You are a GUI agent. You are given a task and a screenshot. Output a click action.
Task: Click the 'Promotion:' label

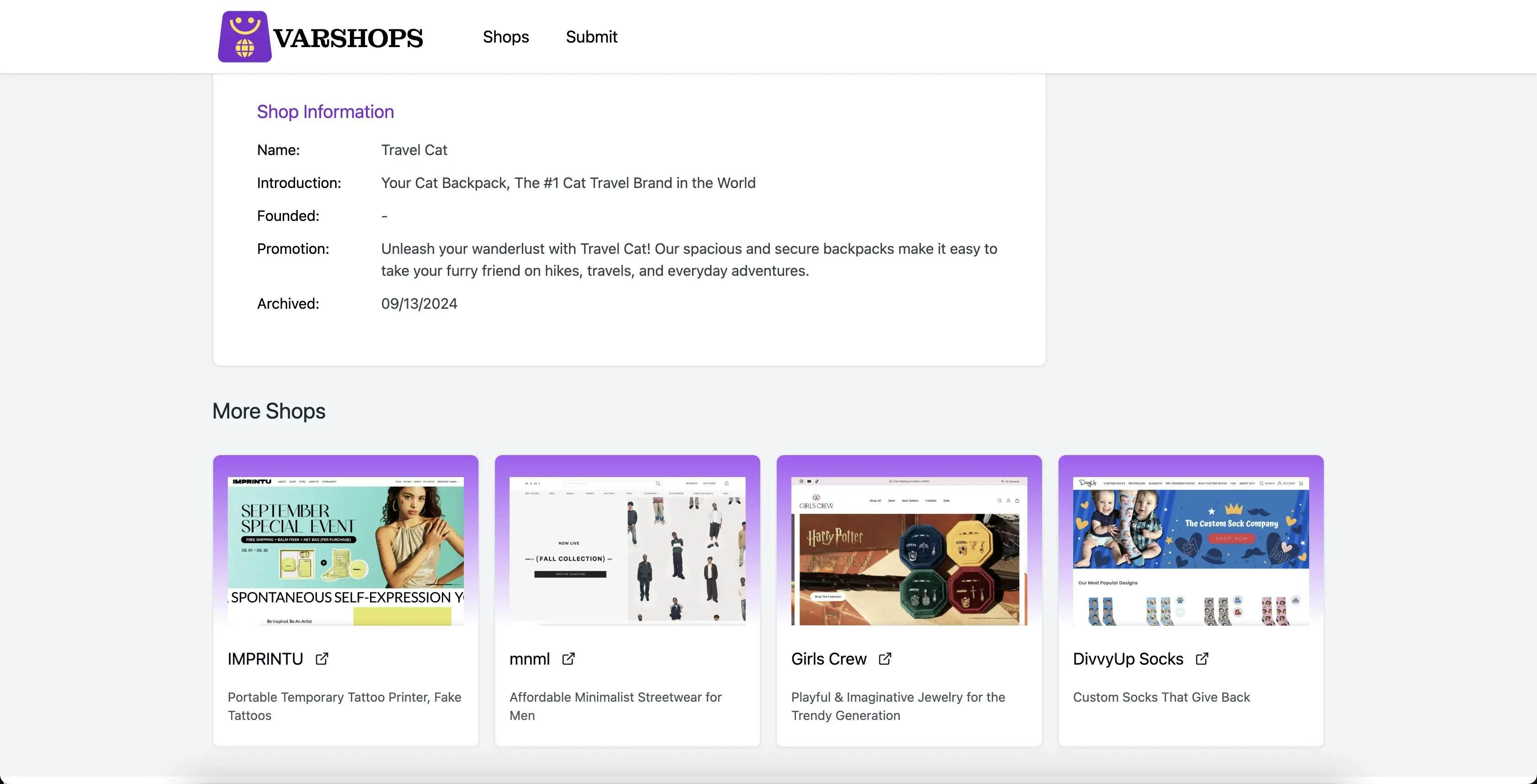tap(293, 249)
